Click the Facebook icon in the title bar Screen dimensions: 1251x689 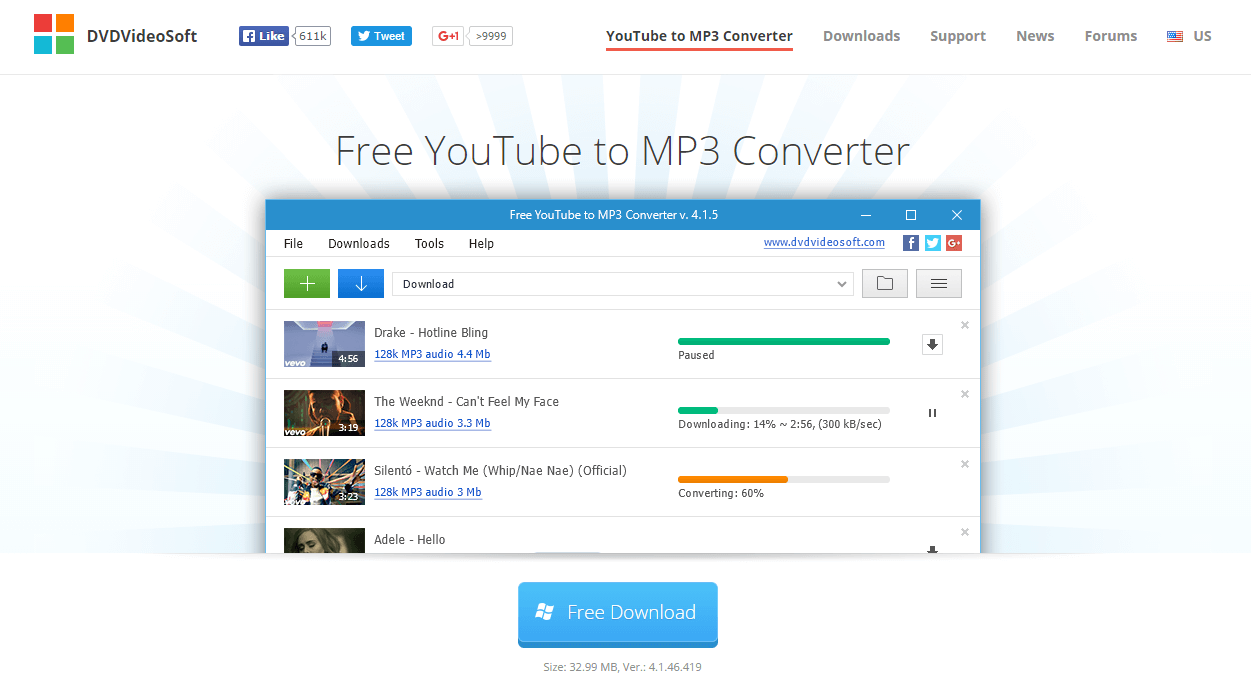tap(910, 242)
